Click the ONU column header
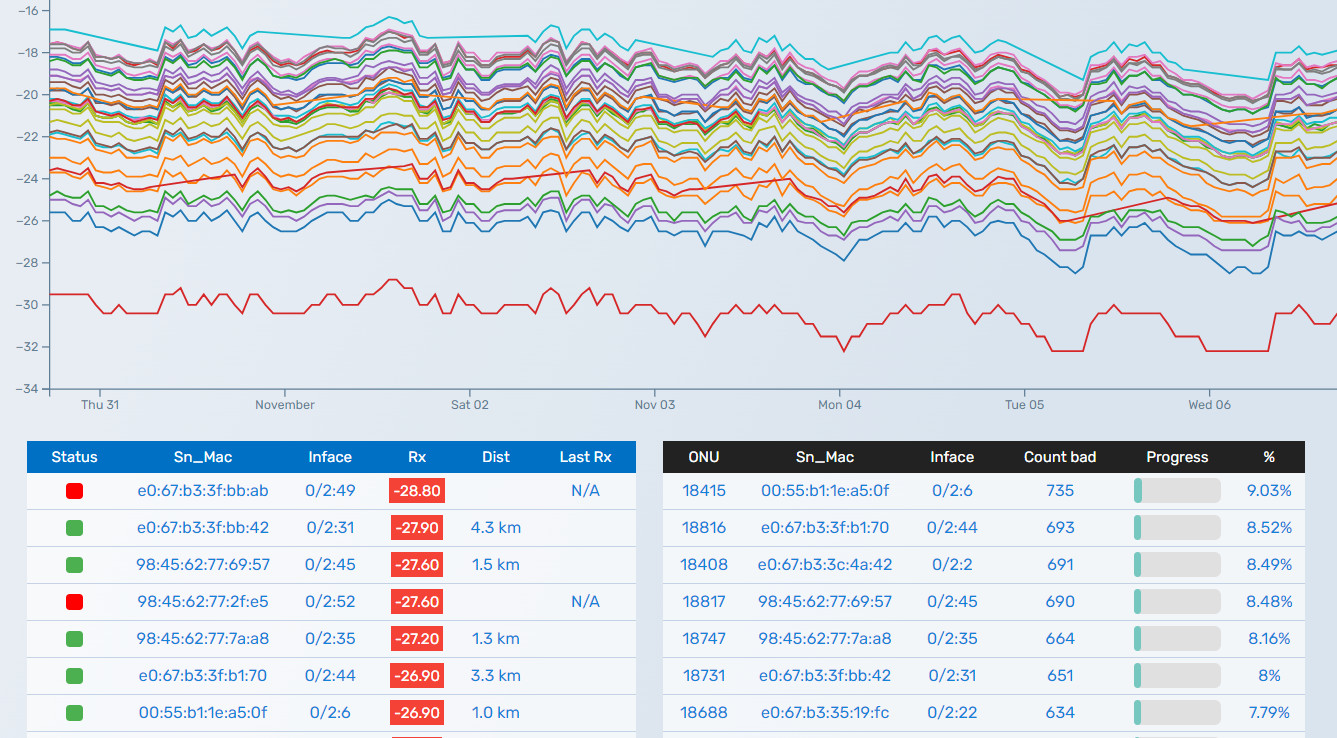1337x738 pixels. pos(704,457)
